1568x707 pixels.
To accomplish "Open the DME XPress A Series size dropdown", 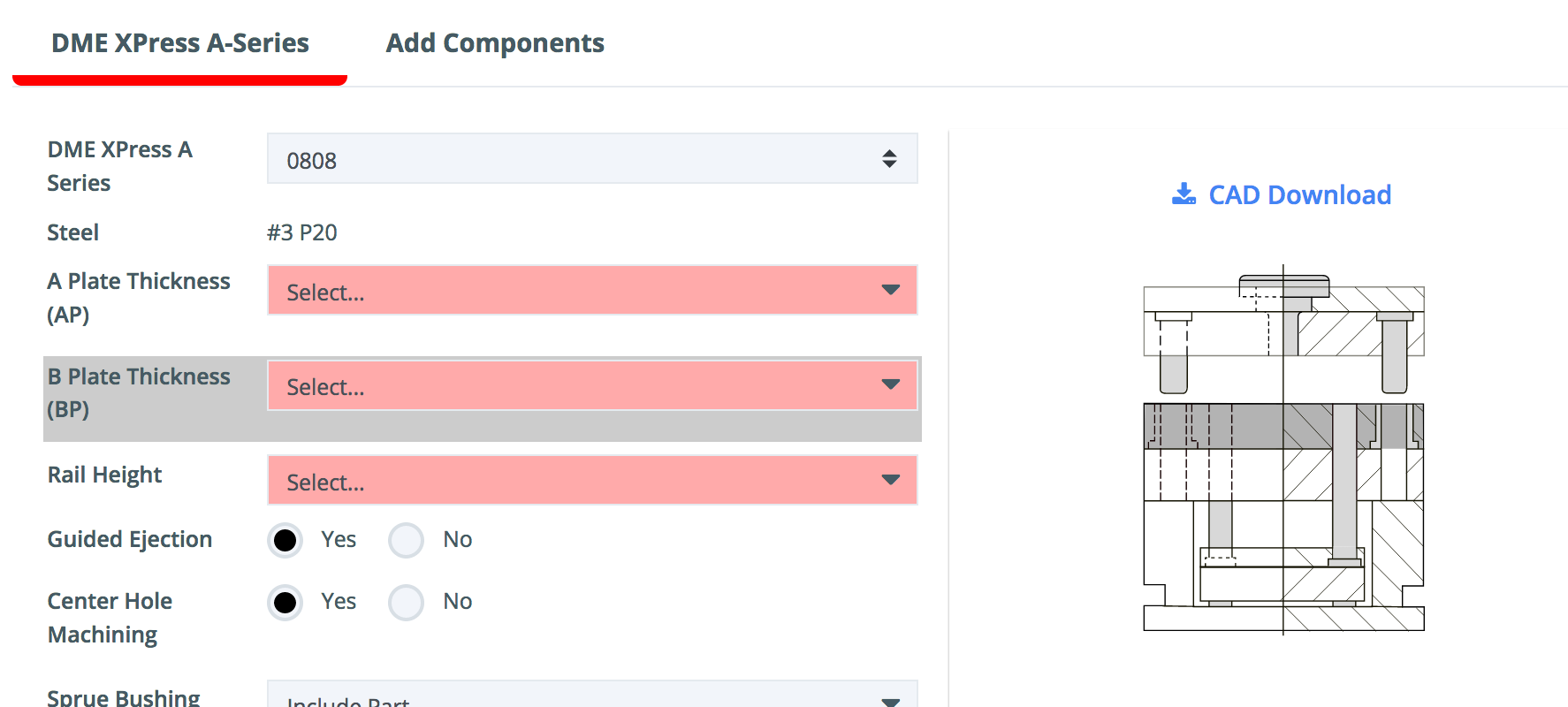I will coord(592,159).
